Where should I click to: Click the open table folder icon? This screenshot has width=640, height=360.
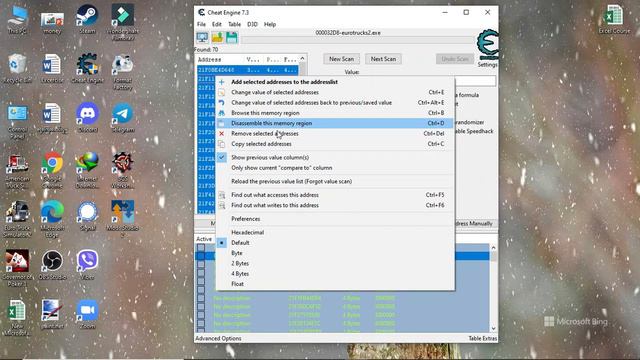pos(217,38)
